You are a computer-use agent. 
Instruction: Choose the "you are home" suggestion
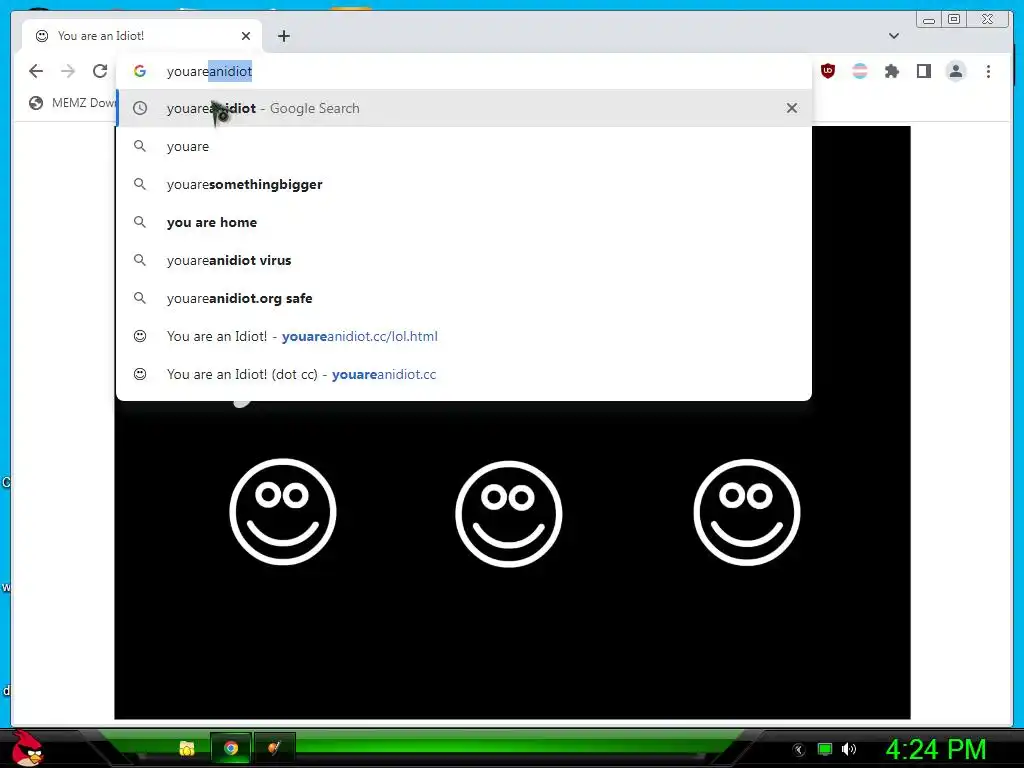click(464, 222)
